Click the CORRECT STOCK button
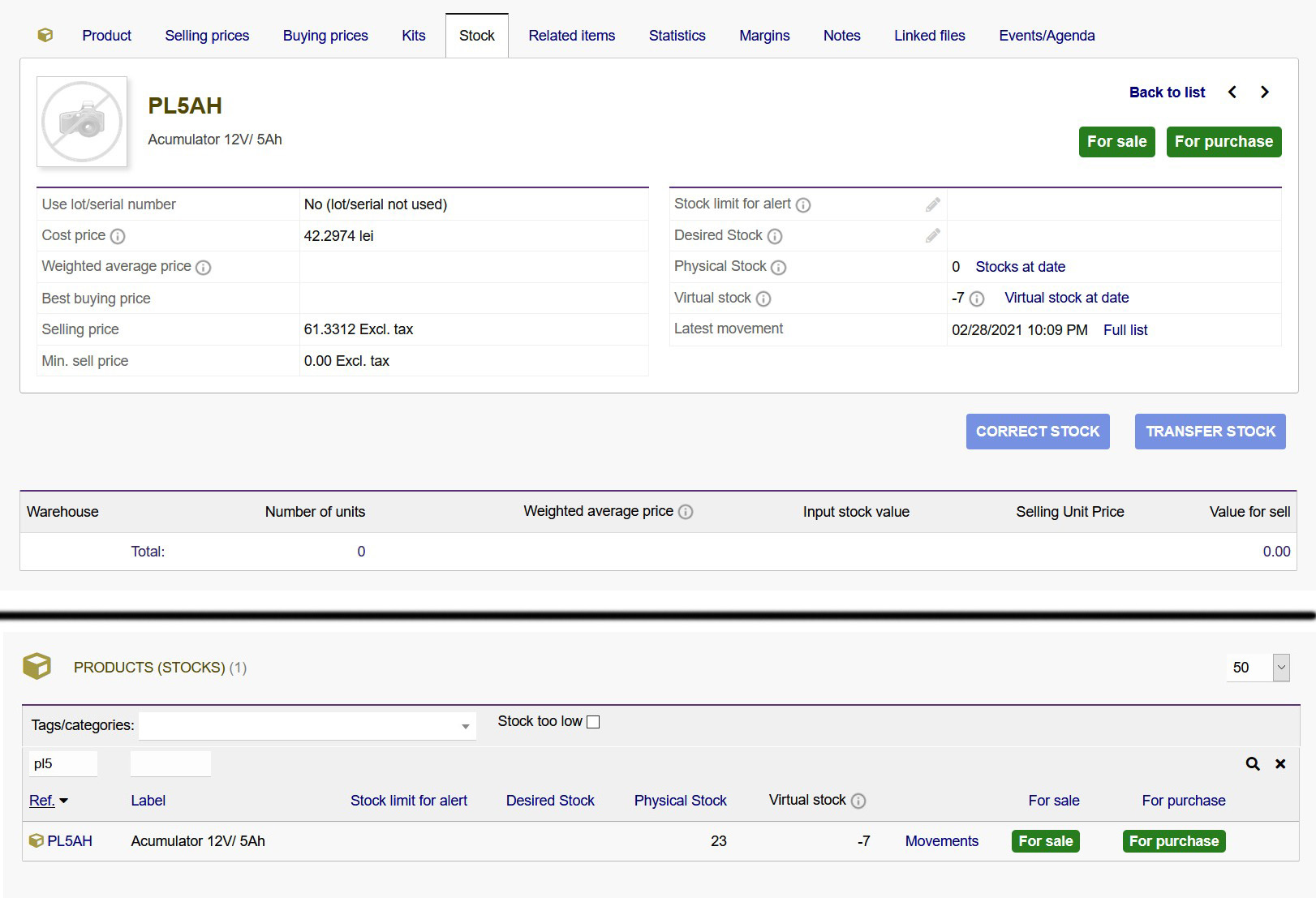 1038,432
